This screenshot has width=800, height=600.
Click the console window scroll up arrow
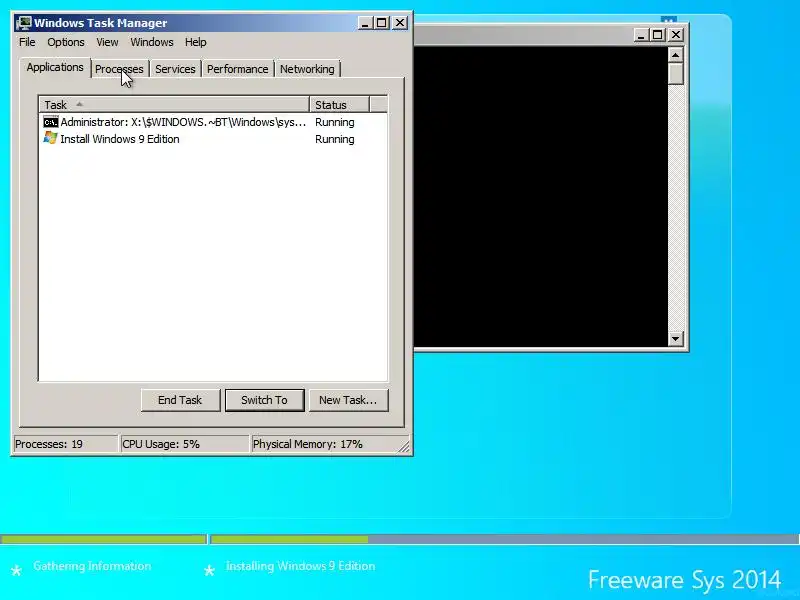click(676, 55)
